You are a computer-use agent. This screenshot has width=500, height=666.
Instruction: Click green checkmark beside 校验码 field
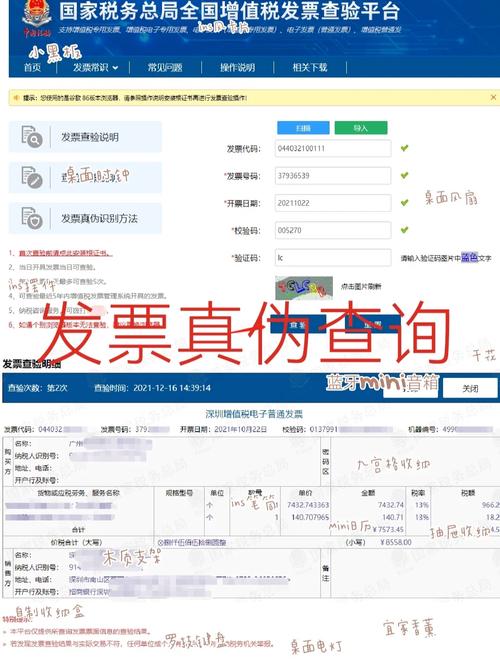click(404, 230)
